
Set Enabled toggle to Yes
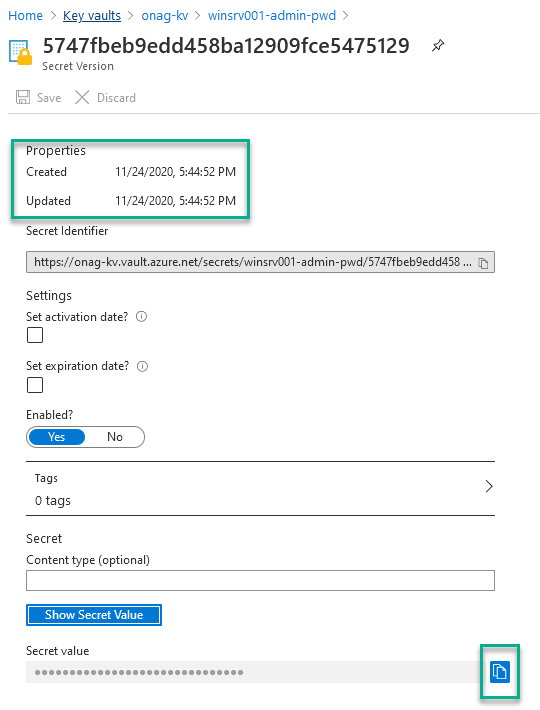pyautogui.click(x=57, y=437)
